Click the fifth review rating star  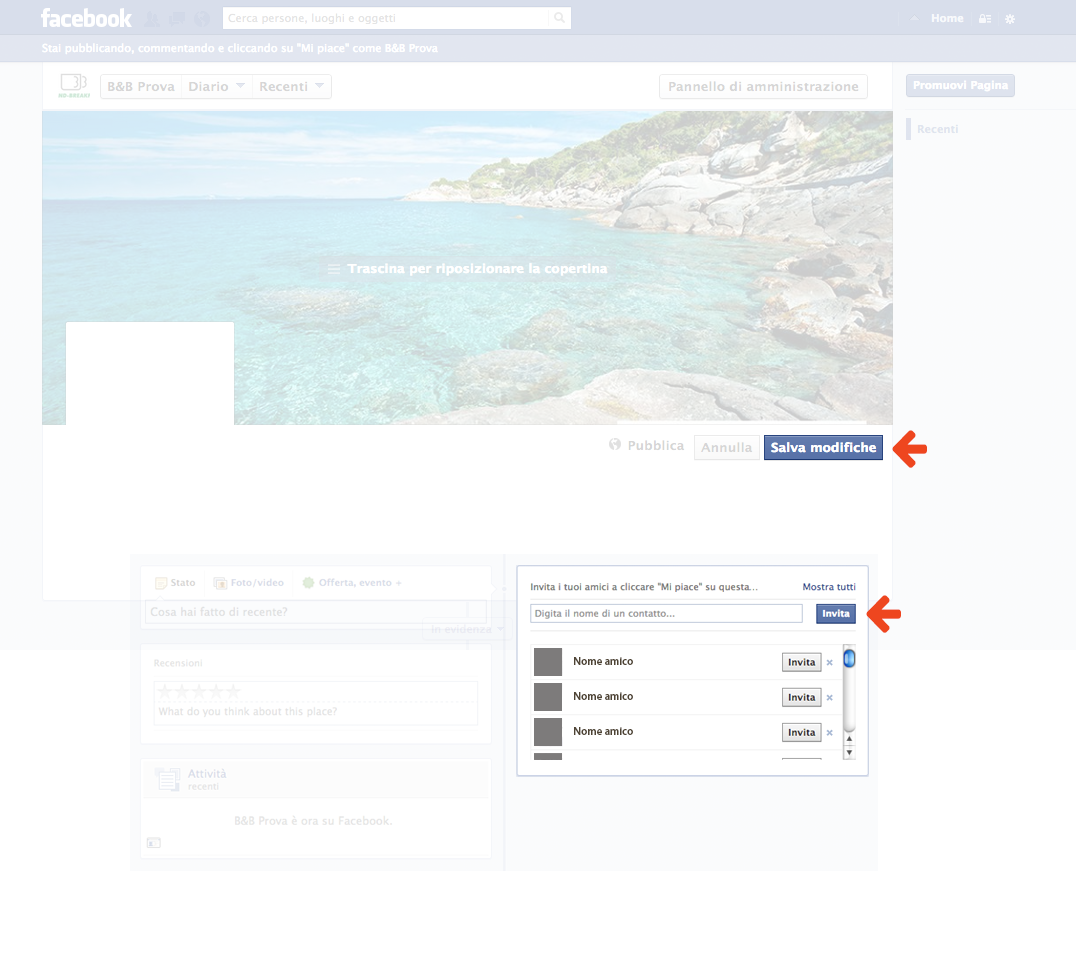click(x=233, y=691)
